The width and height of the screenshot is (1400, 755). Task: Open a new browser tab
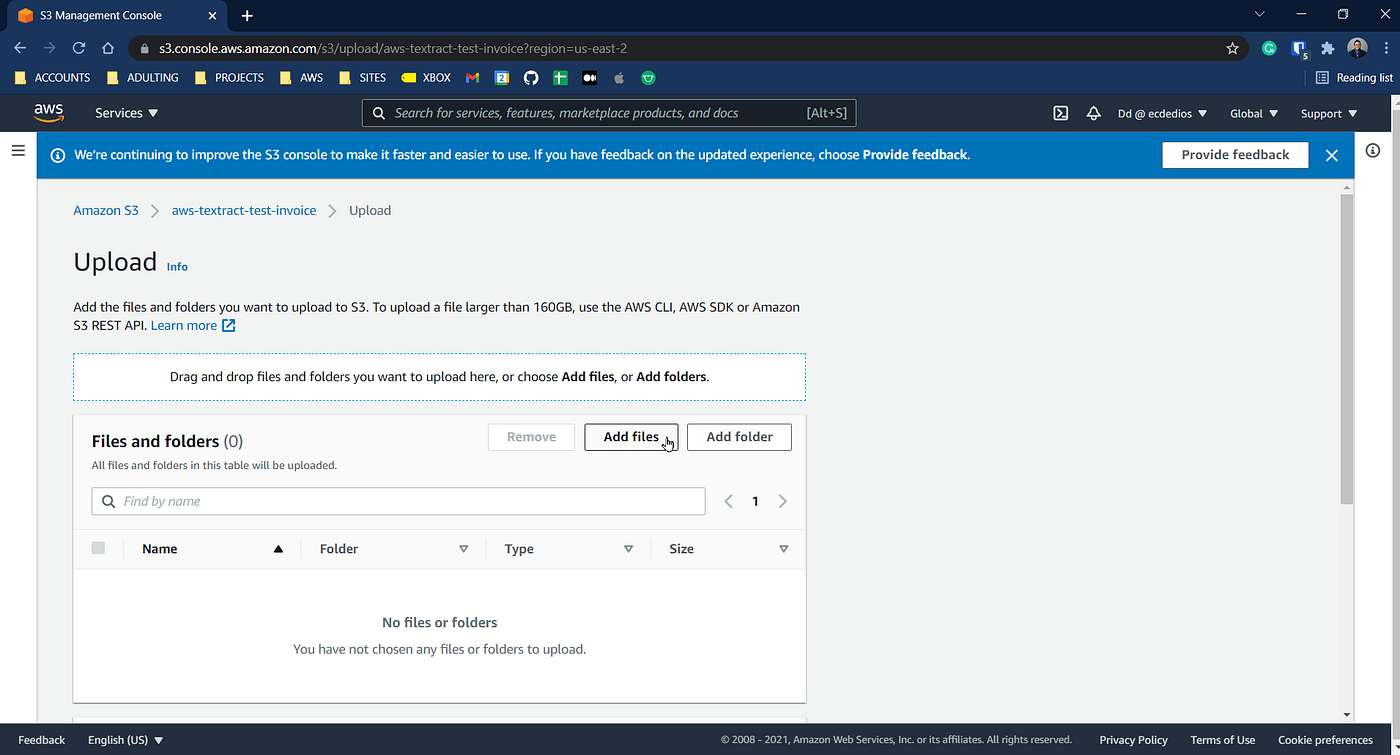pos(247,16)
